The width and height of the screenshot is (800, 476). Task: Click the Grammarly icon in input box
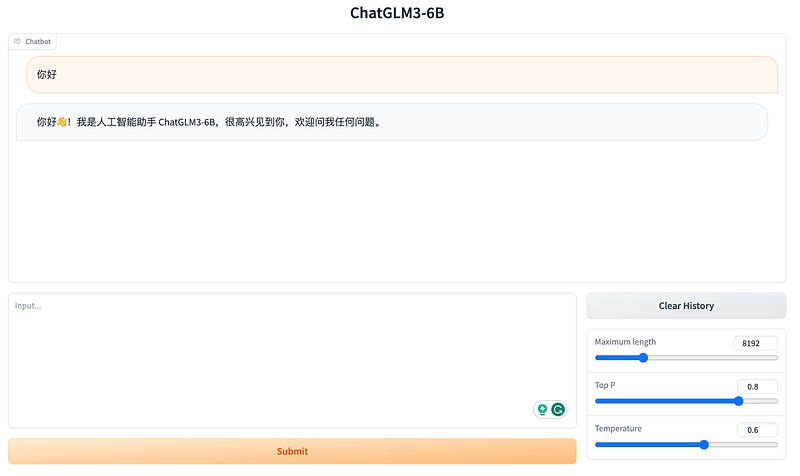[x=558, y=409]
